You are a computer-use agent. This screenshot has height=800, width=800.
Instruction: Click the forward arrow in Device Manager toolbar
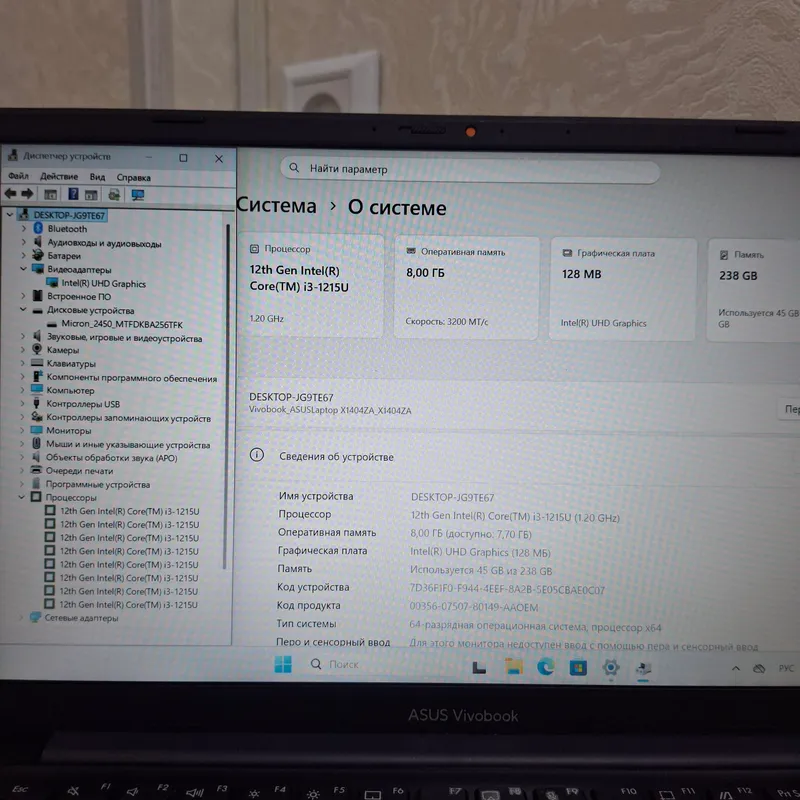(x=27, y=193)
